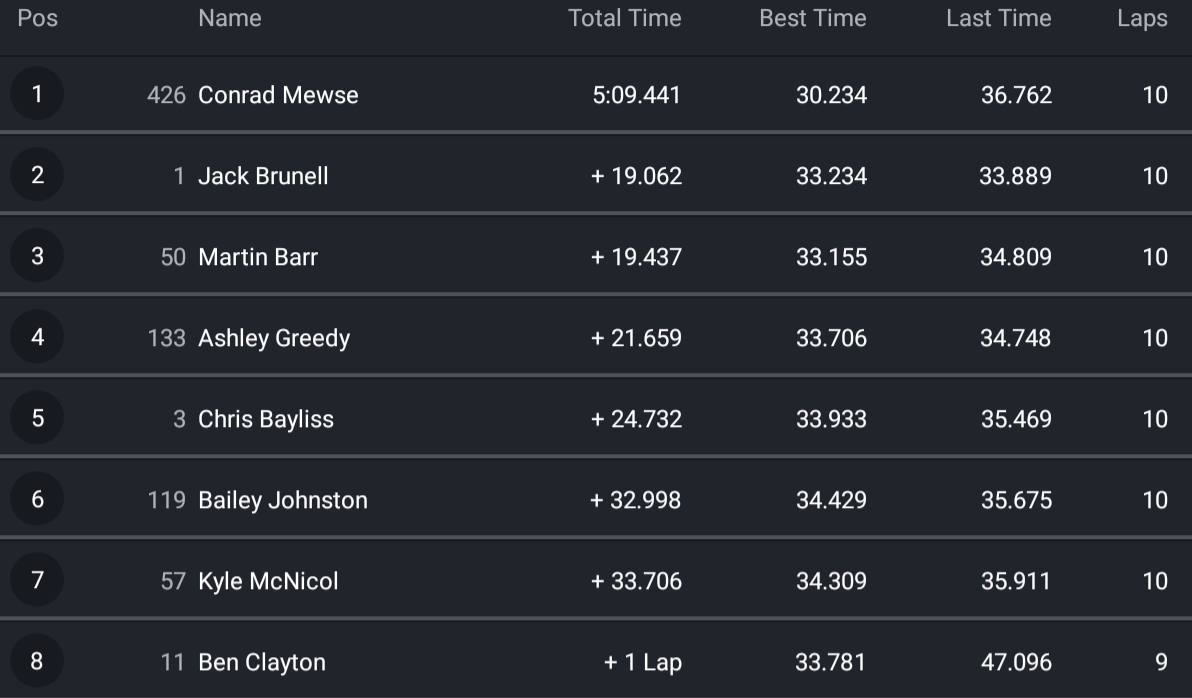Tap the position 3 circle badge
1192x698 pixels.
38,257
